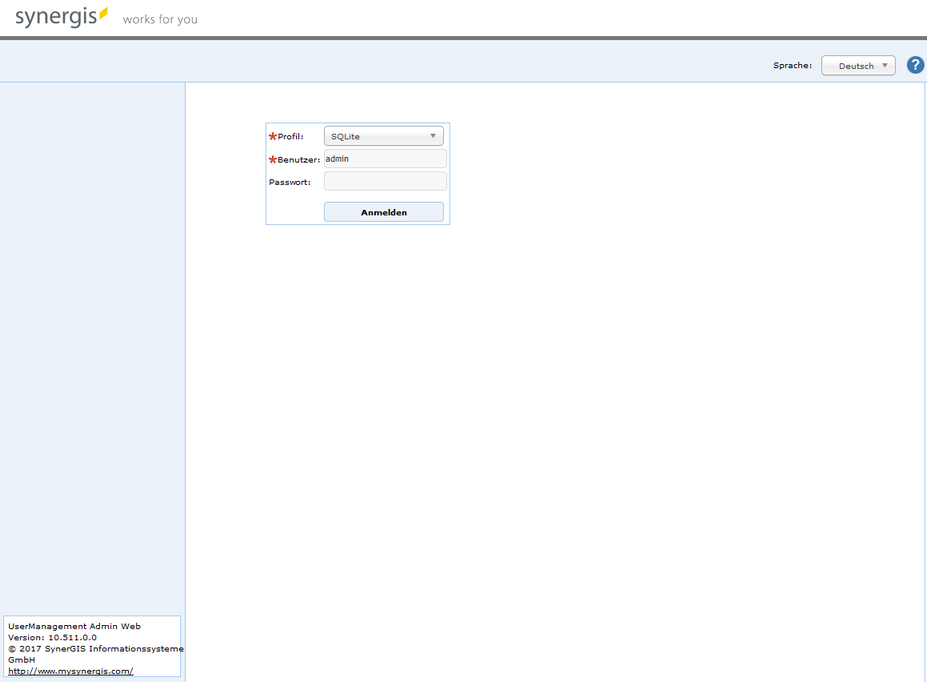
Task: Open the mysynergis.com link
Action: pos(69,670)
